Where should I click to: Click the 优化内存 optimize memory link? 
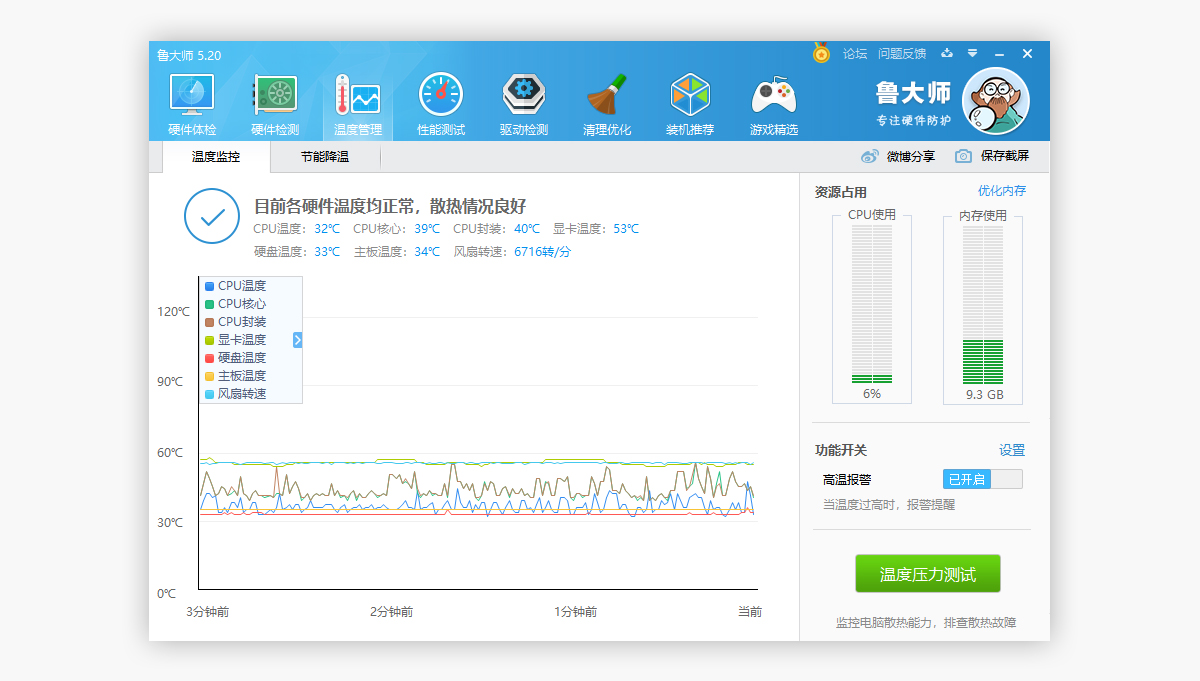point(1002,191)
